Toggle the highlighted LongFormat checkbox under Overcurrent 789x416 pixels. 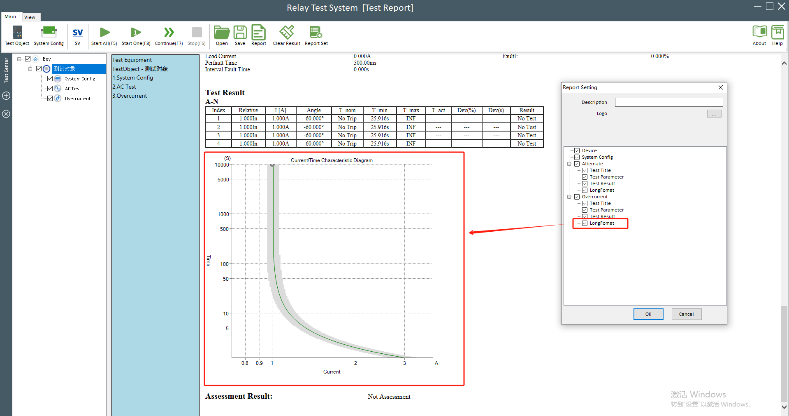tap(585, 223)
